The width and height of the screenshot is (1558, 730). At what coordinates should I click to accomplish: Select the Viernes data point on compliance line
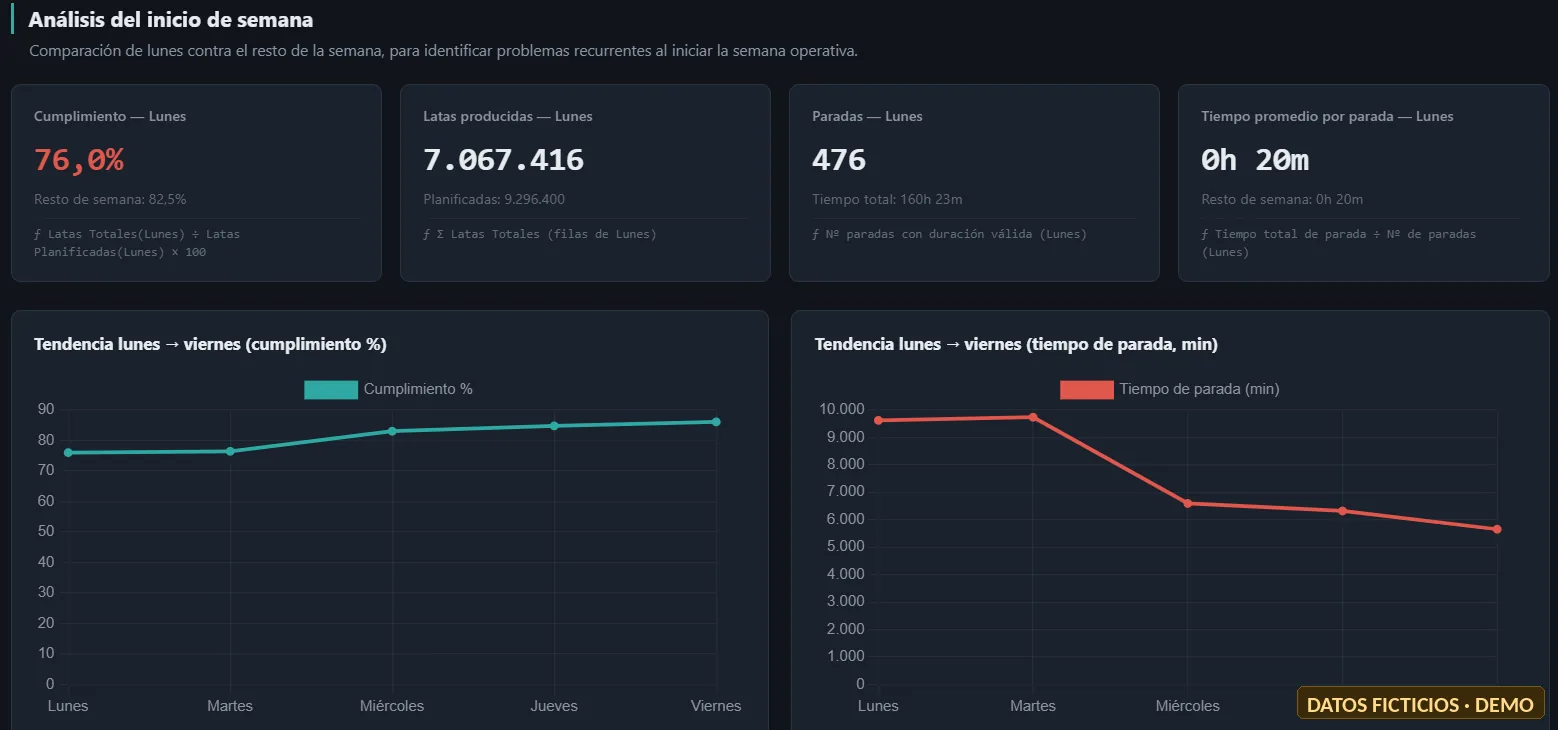[x=716, y=422]
